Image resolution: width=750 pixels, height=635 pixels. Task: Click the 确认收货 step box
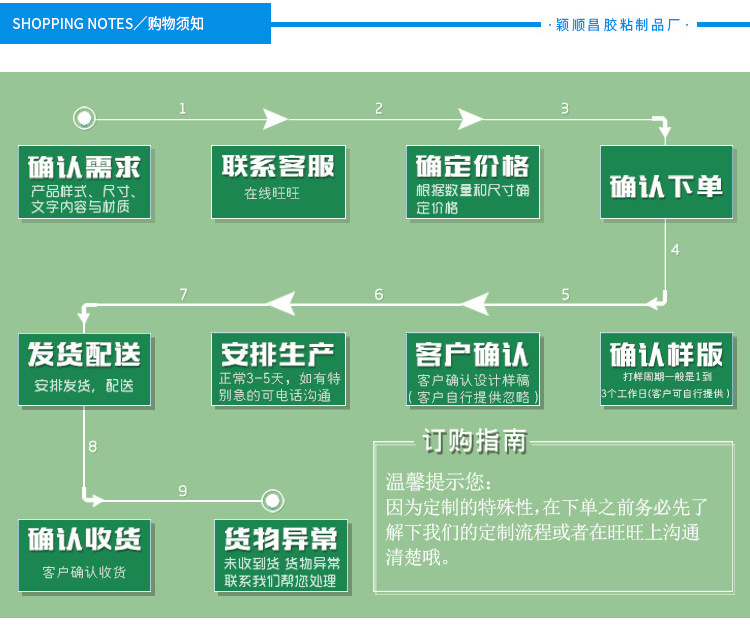pos(85,555)
